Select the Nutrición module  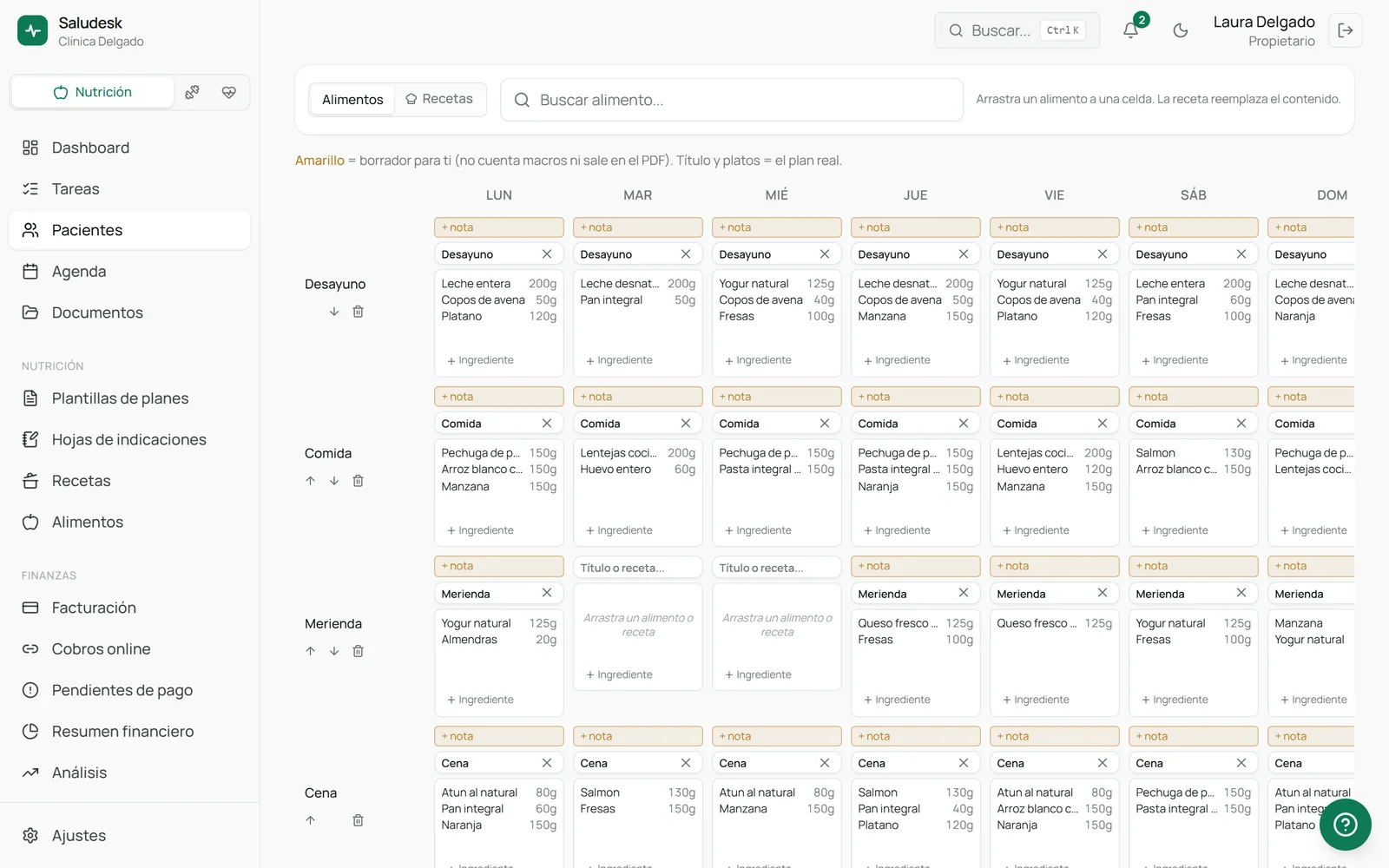(x=93, y=92)
